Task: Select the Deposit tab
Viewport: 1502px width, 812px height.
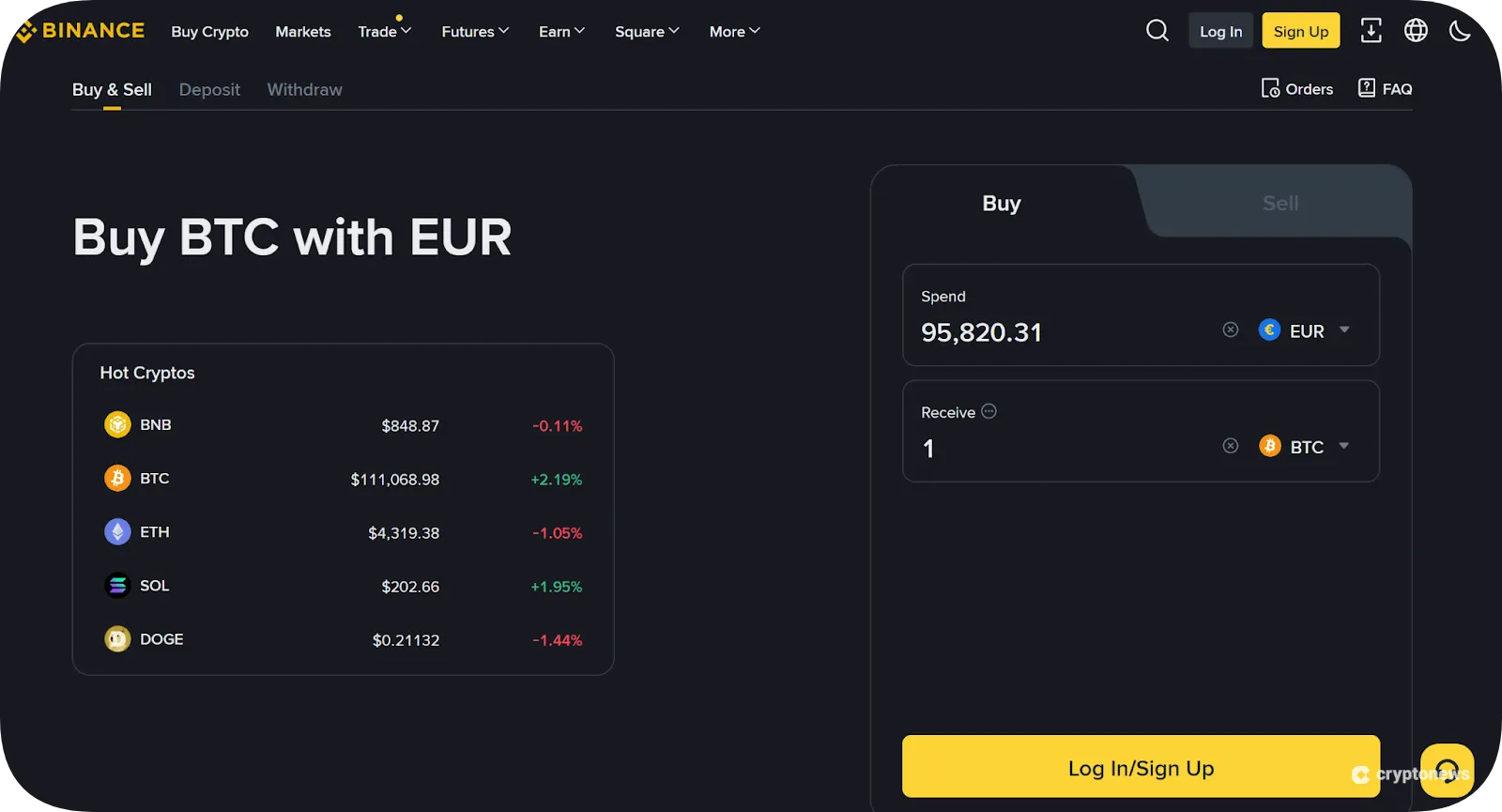Action: click(209, 89)
